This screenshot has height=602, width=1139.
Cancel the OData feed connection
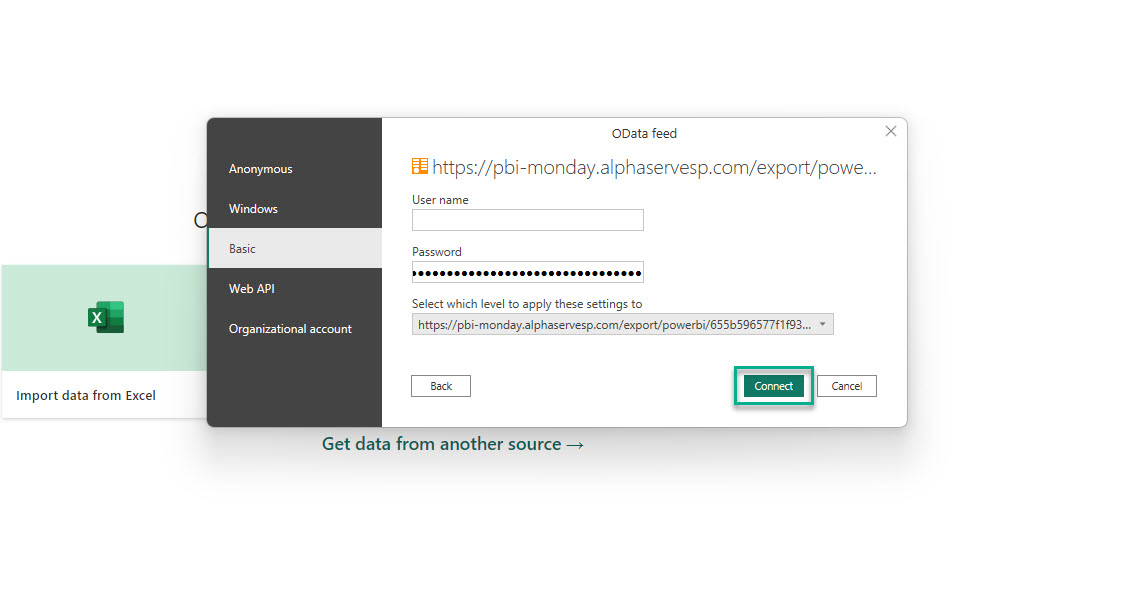click(846, 386)
